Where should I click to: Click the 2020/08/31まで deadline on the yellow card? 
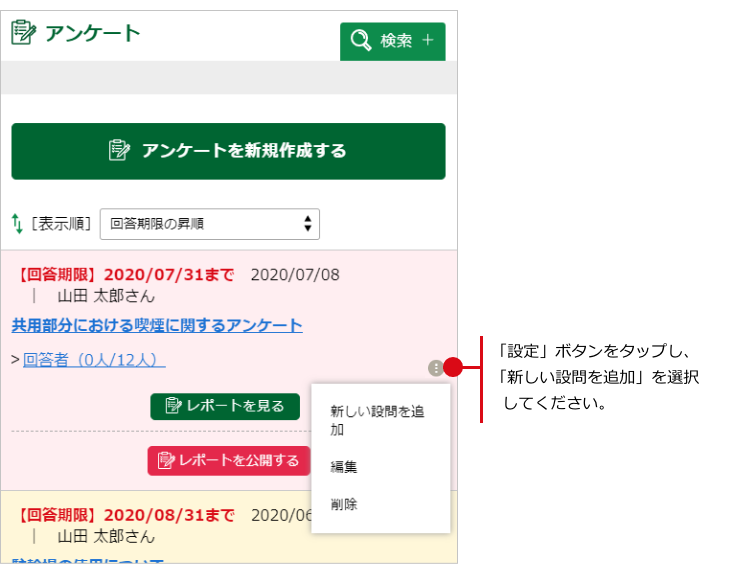(169, 515)
